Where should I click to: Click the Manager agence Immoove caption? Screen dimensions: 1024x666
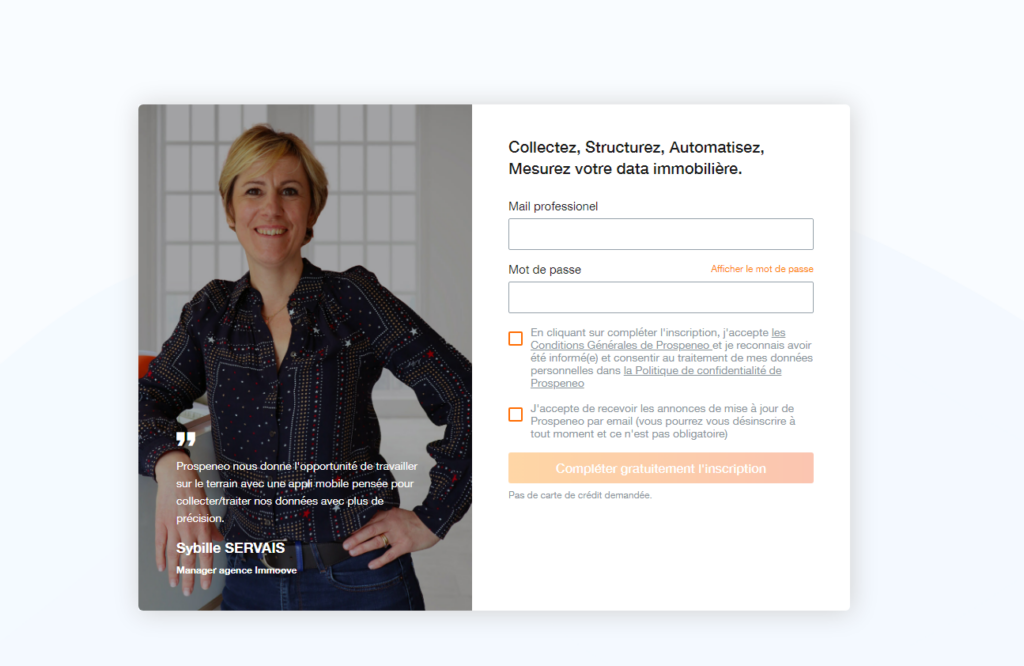click(236, 570)
